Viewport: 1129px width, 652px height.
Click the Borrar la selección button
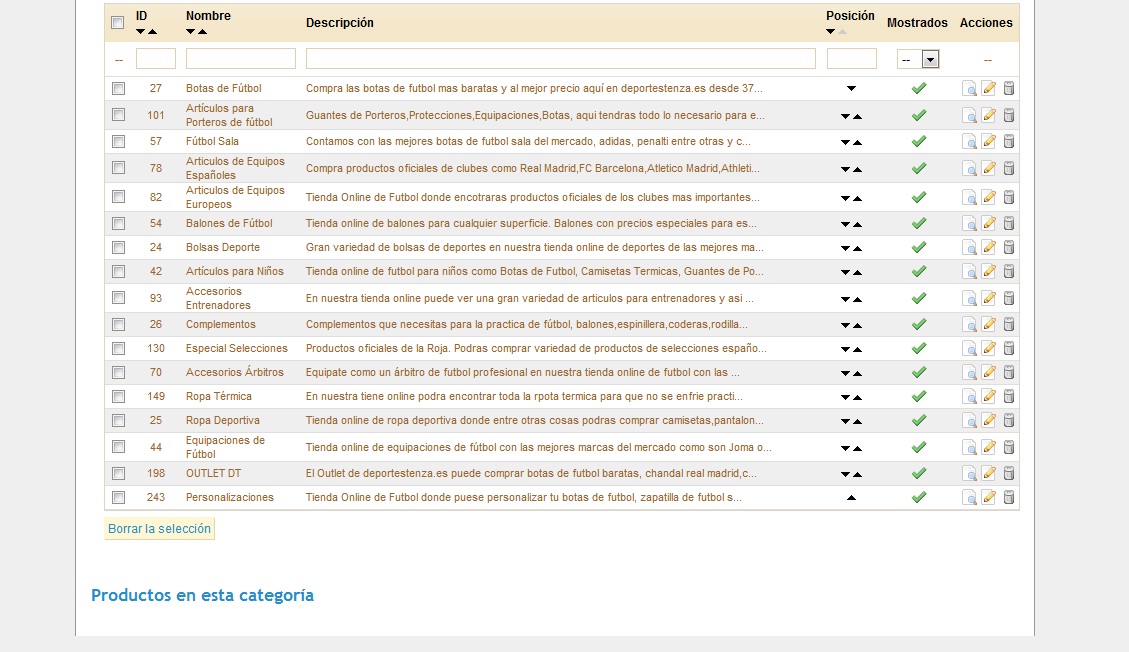pyautogui.click(x=159, y=529)
